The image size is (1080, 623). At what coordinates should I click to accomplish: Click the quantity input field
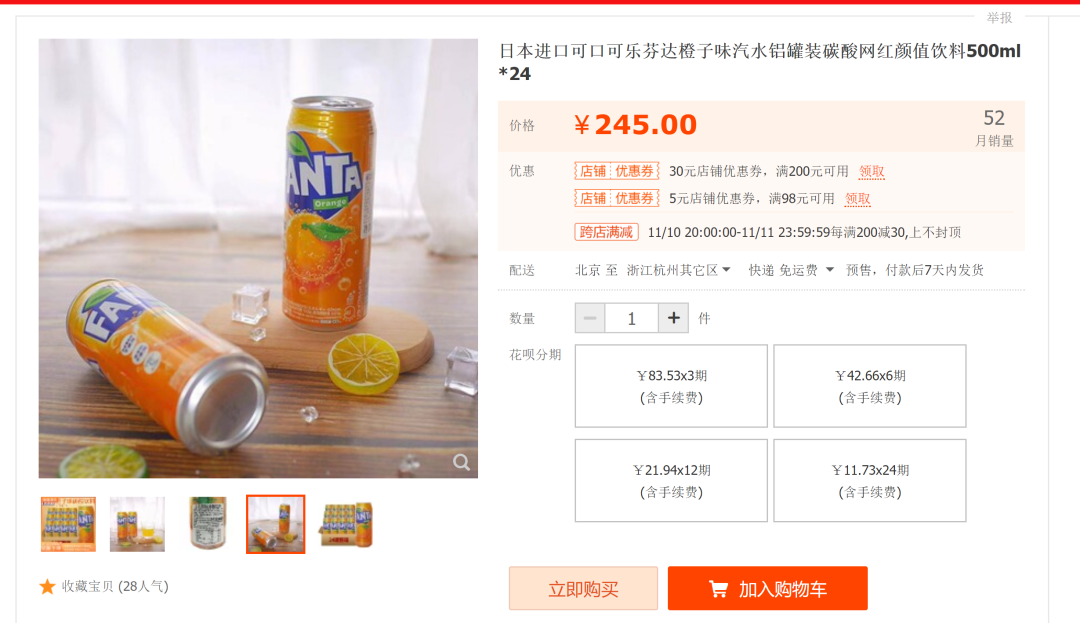pos(631,318)
